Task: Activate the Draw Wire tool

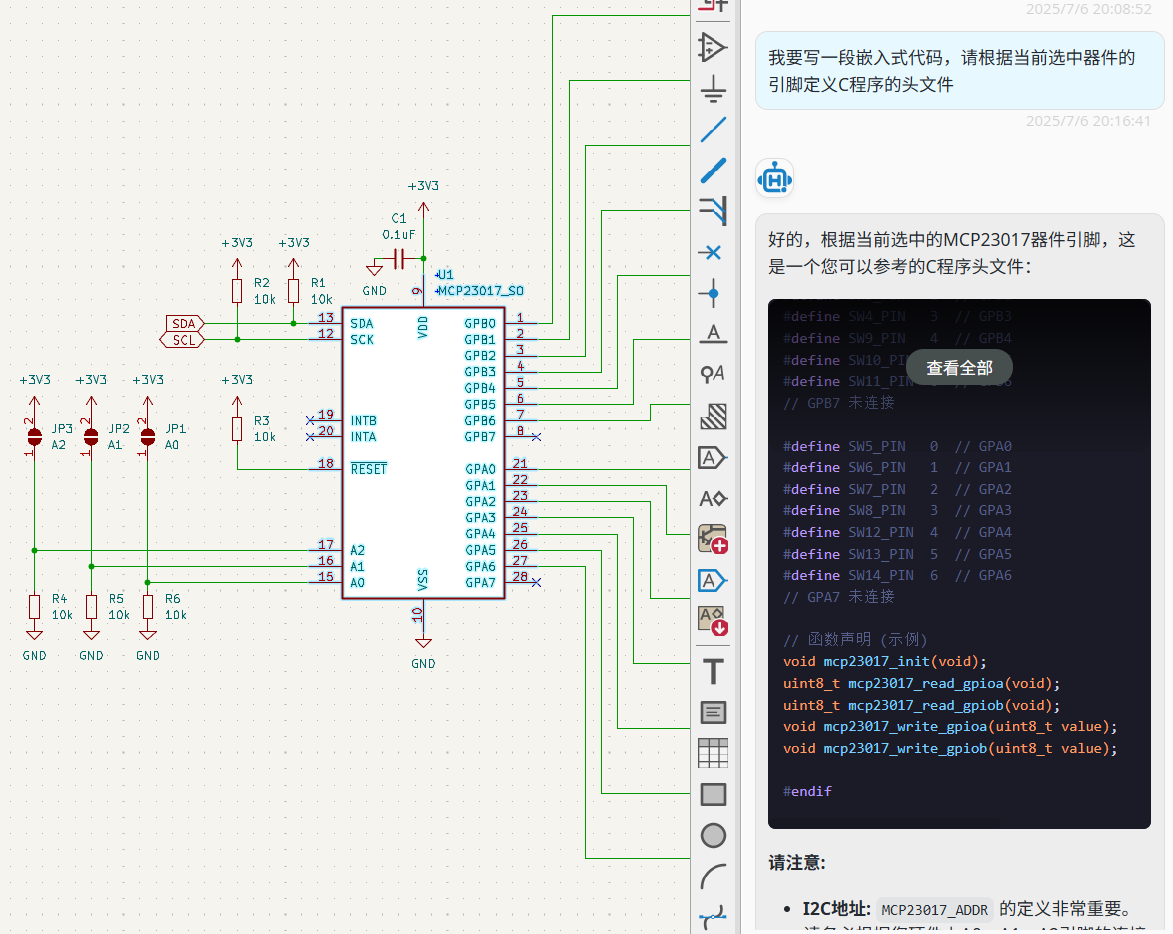Action: [713, 129]
